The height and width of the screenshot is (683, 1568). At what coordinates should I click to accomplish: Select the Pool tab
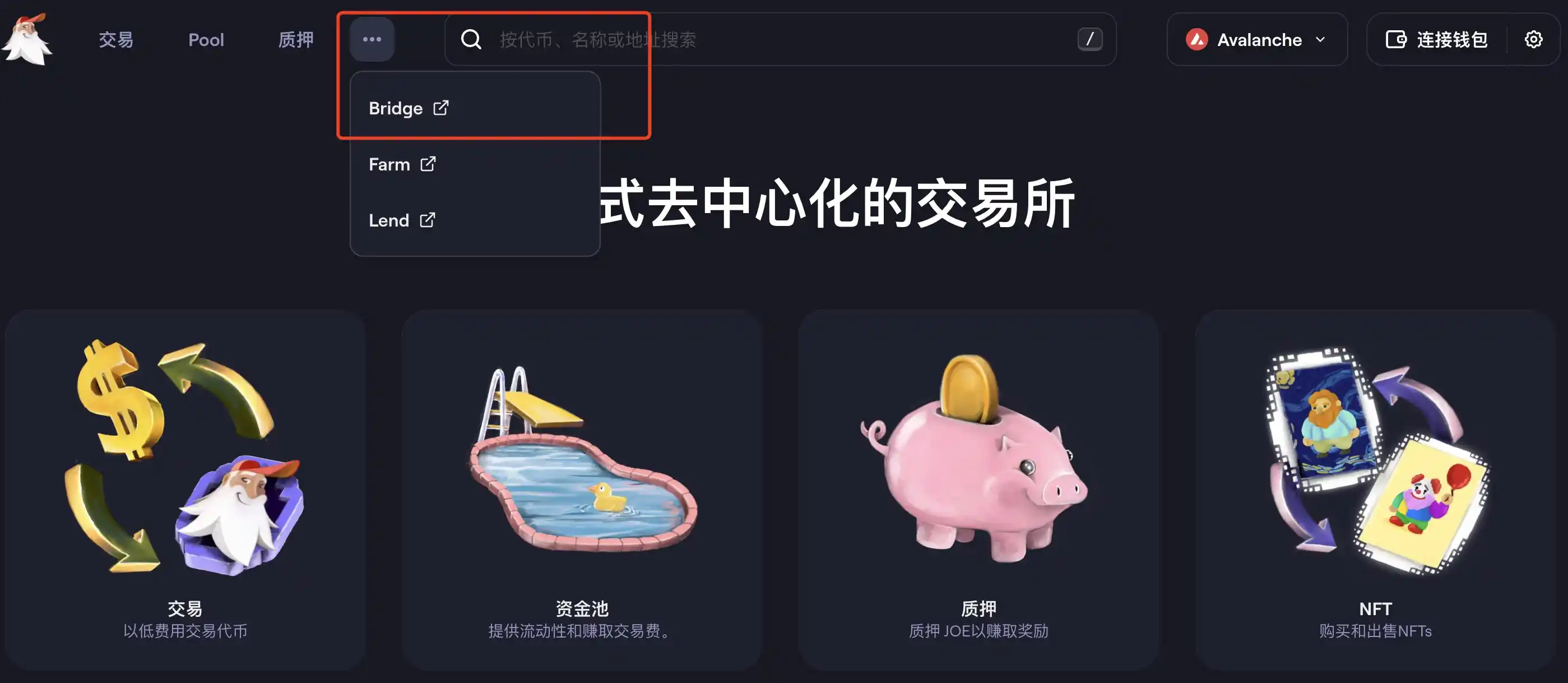pyautogui.click(x=205, y=40)
